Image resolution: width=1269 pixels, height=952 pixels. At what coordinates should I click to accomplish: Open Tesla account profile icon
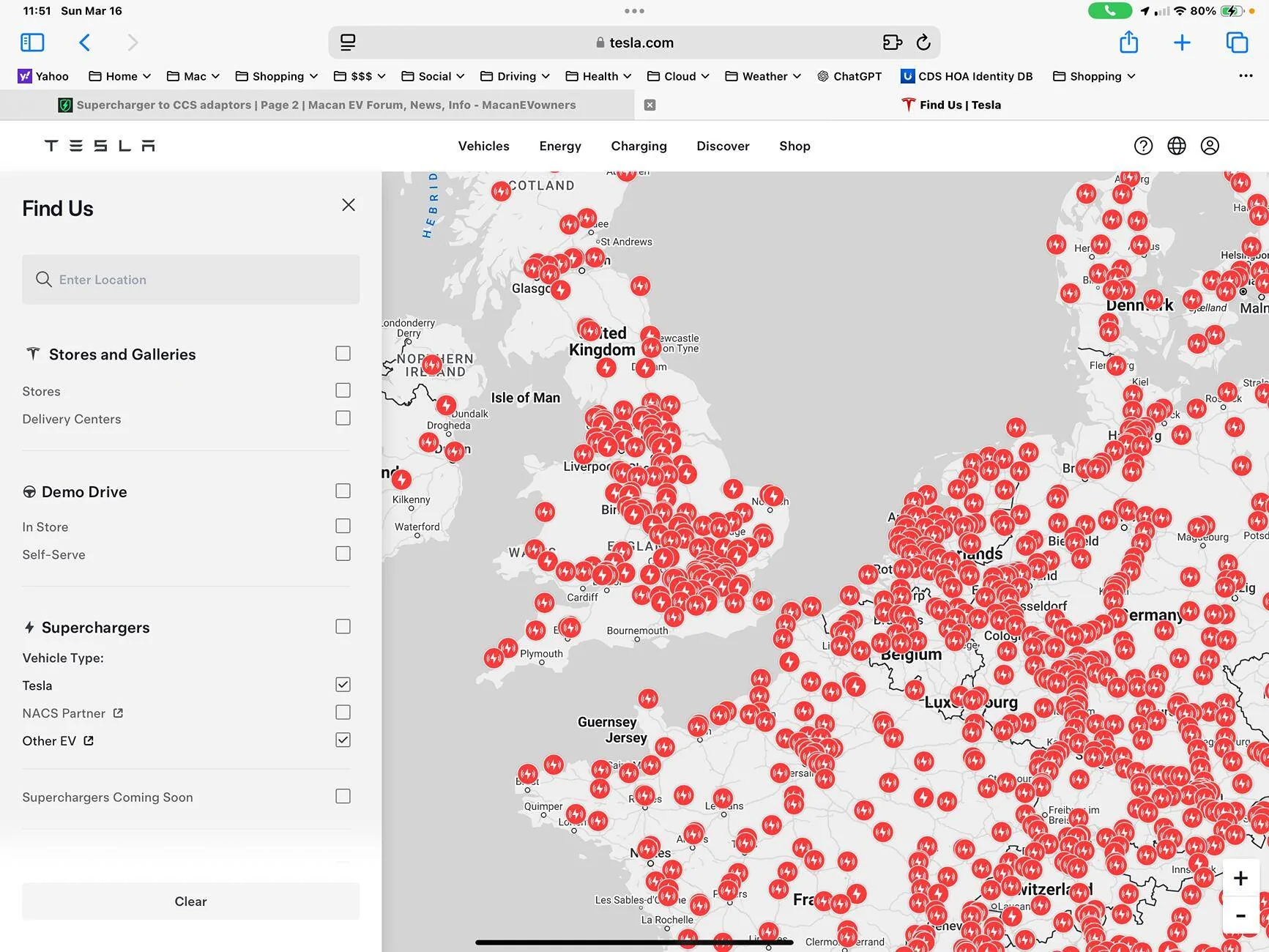[x=1210, y=146]
